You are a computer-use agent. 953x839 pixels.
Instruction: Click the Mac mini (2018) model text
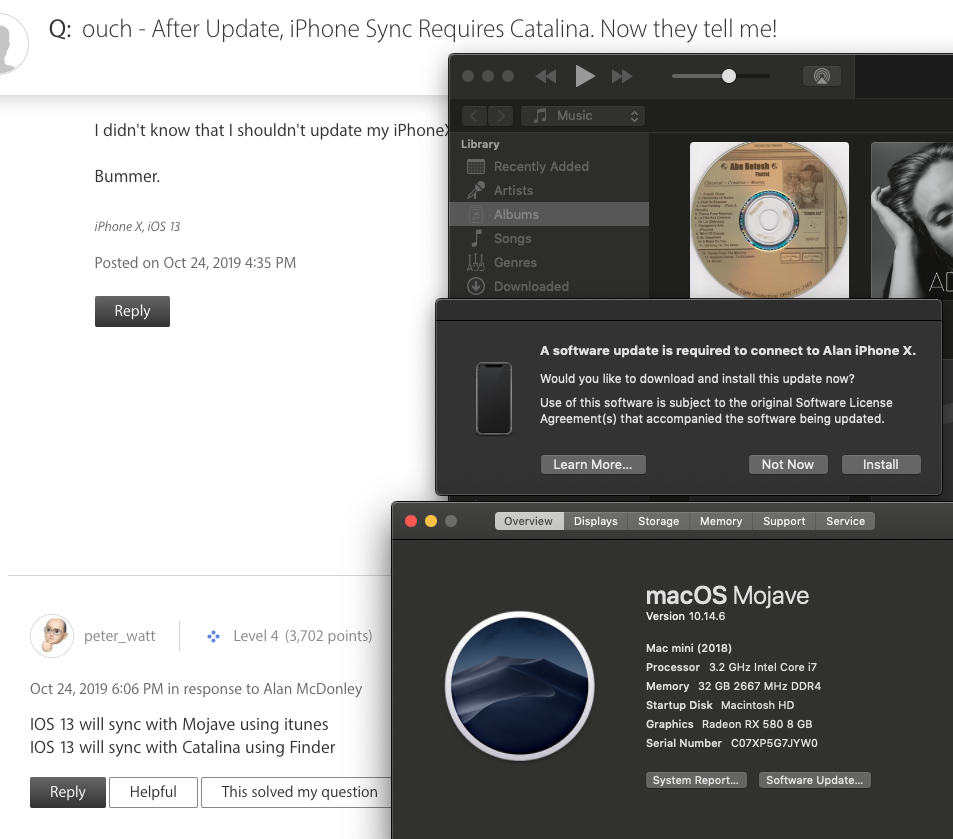(x=689, y=648)
